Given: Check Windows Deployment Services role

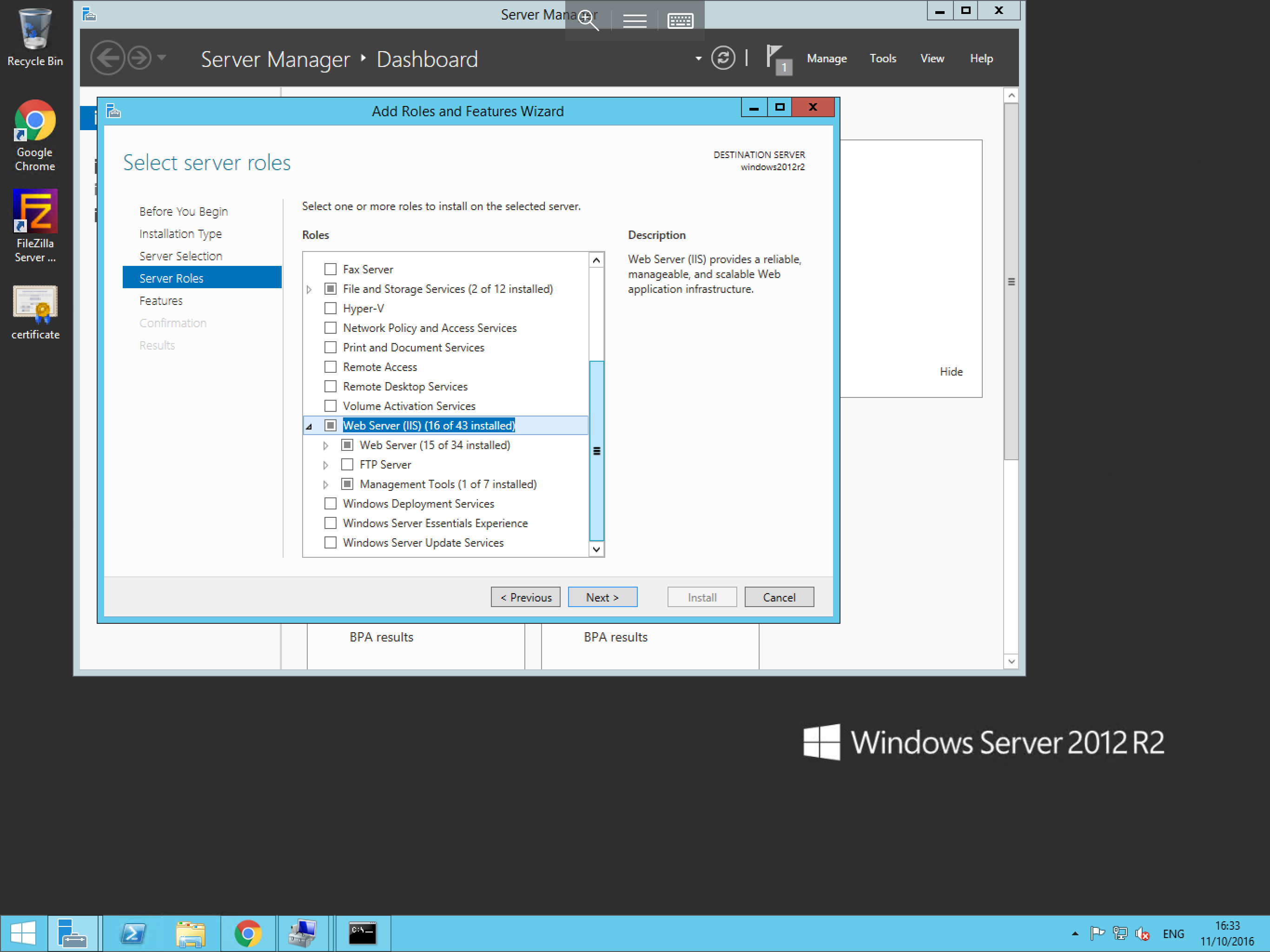Looking at the screenshot, I should (330, 503).
